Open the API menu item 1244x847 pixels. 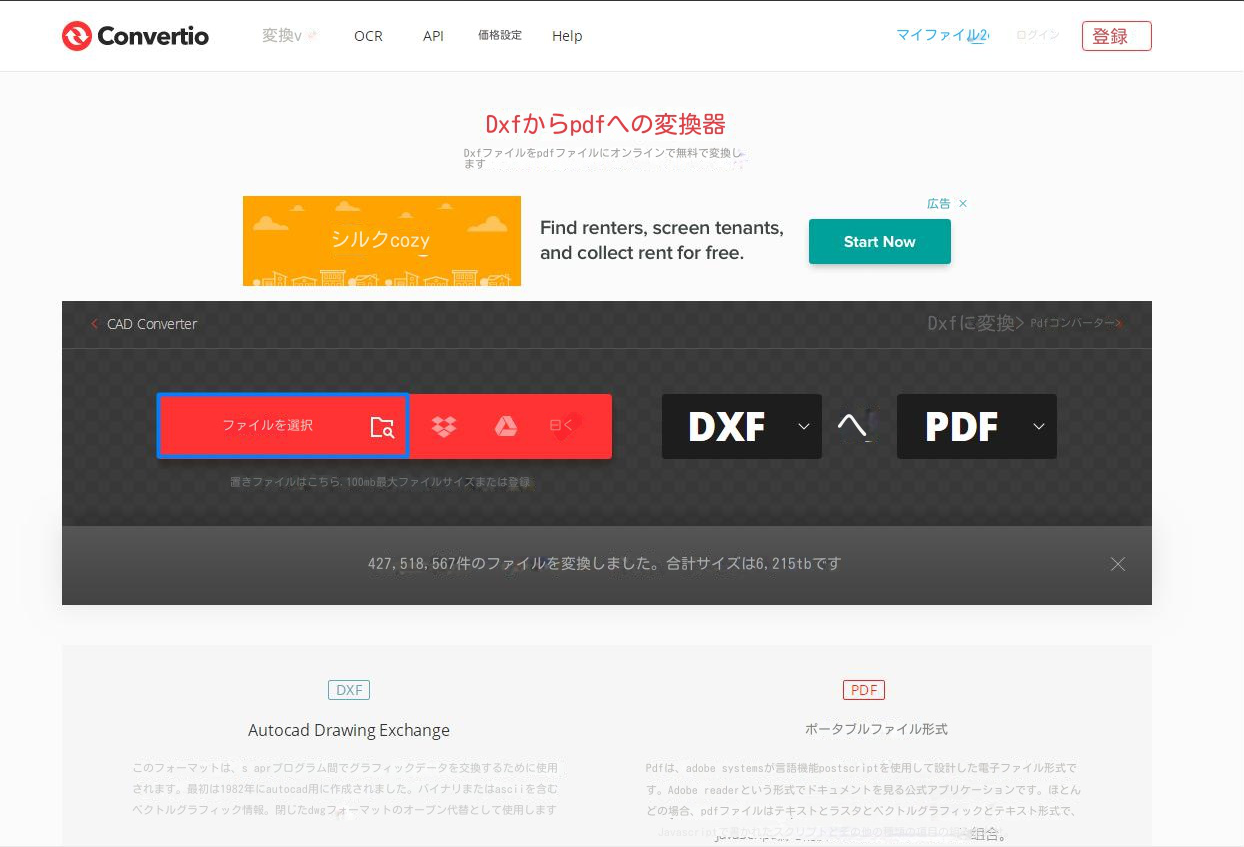click(x=433, y=36)
